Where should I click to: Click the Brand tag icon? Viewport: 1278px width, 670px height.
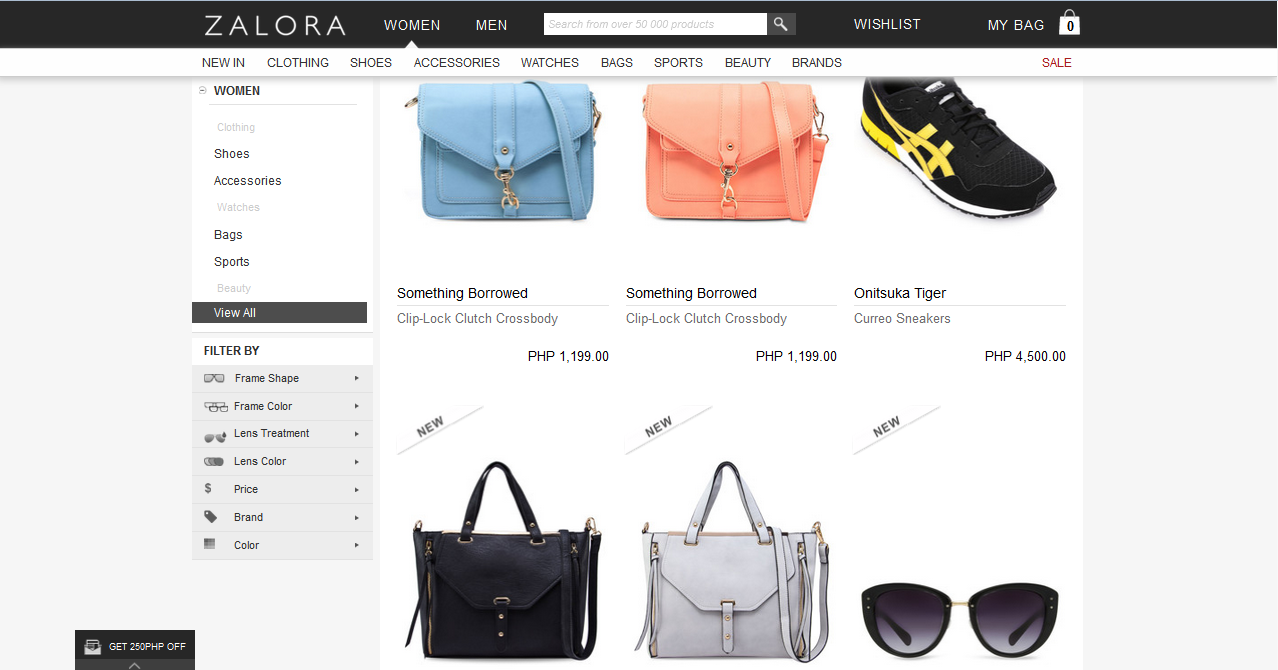pyautogui.click(x=210, y=517)
